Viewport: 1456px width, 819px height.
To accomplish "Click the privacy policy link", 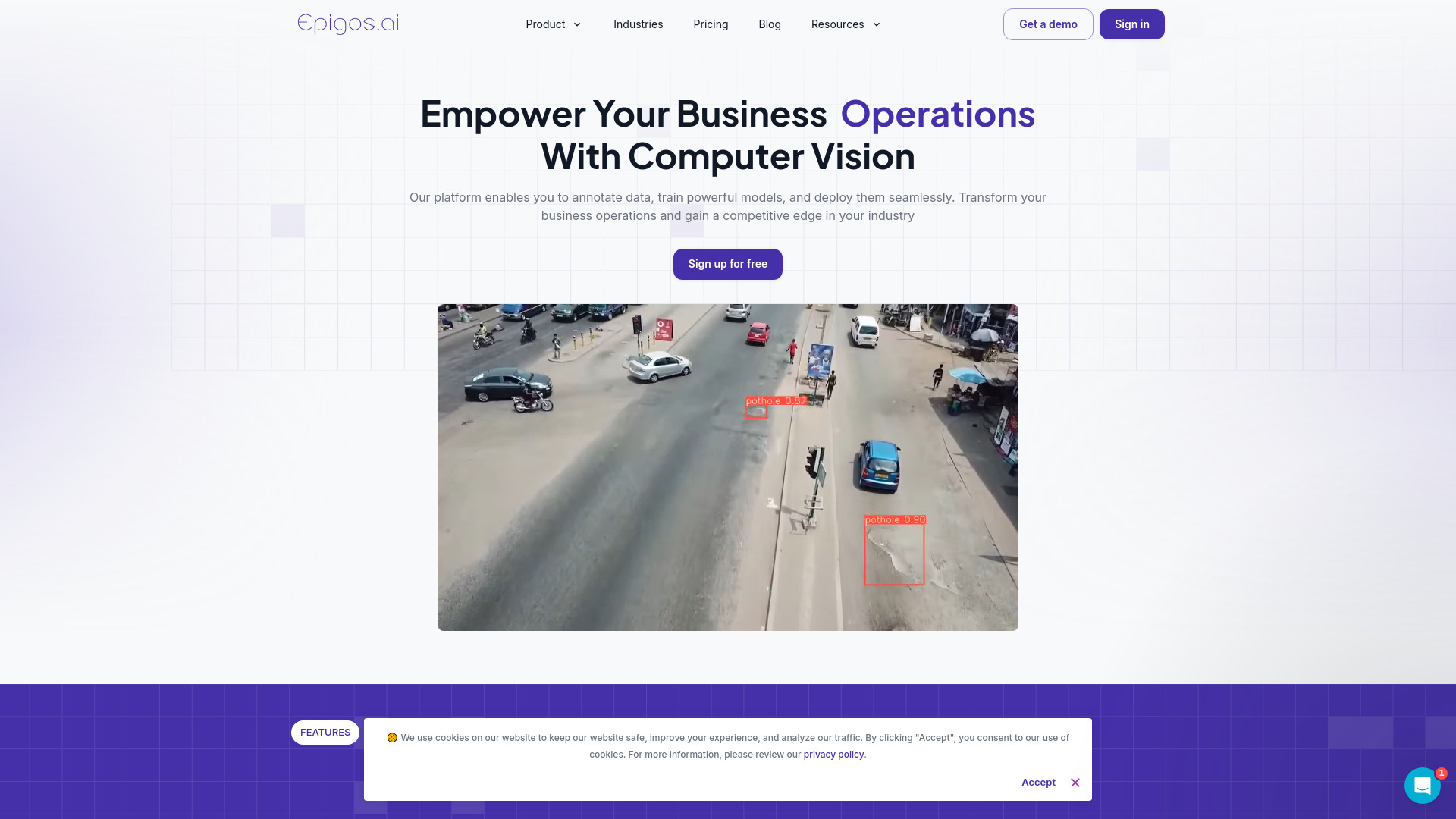I will pyautogui.click(x=833, y=754).
